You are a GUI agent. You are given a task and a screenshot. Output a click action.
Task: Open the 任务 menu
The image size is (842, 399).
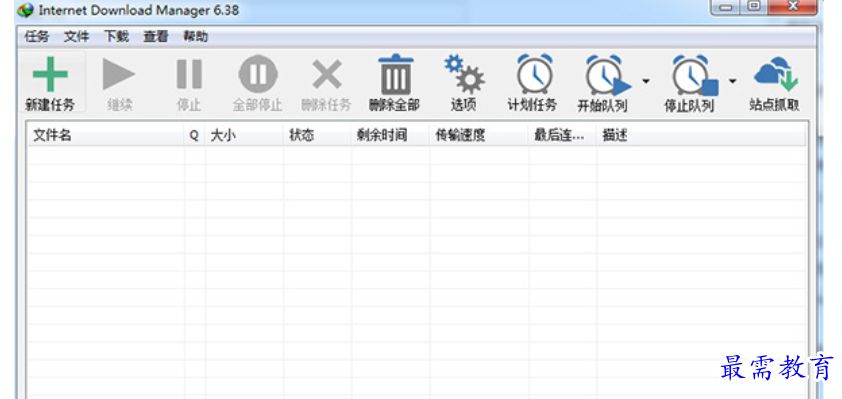click(x=37, y=37)
